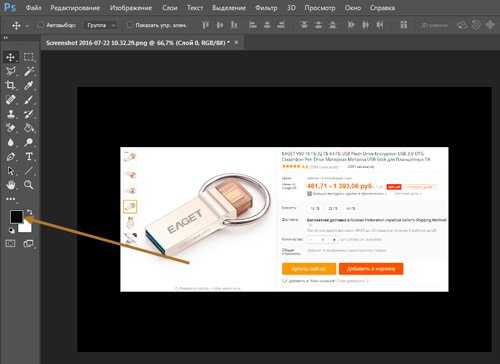Select the Eyedropper tool

(x=29, y=85)
